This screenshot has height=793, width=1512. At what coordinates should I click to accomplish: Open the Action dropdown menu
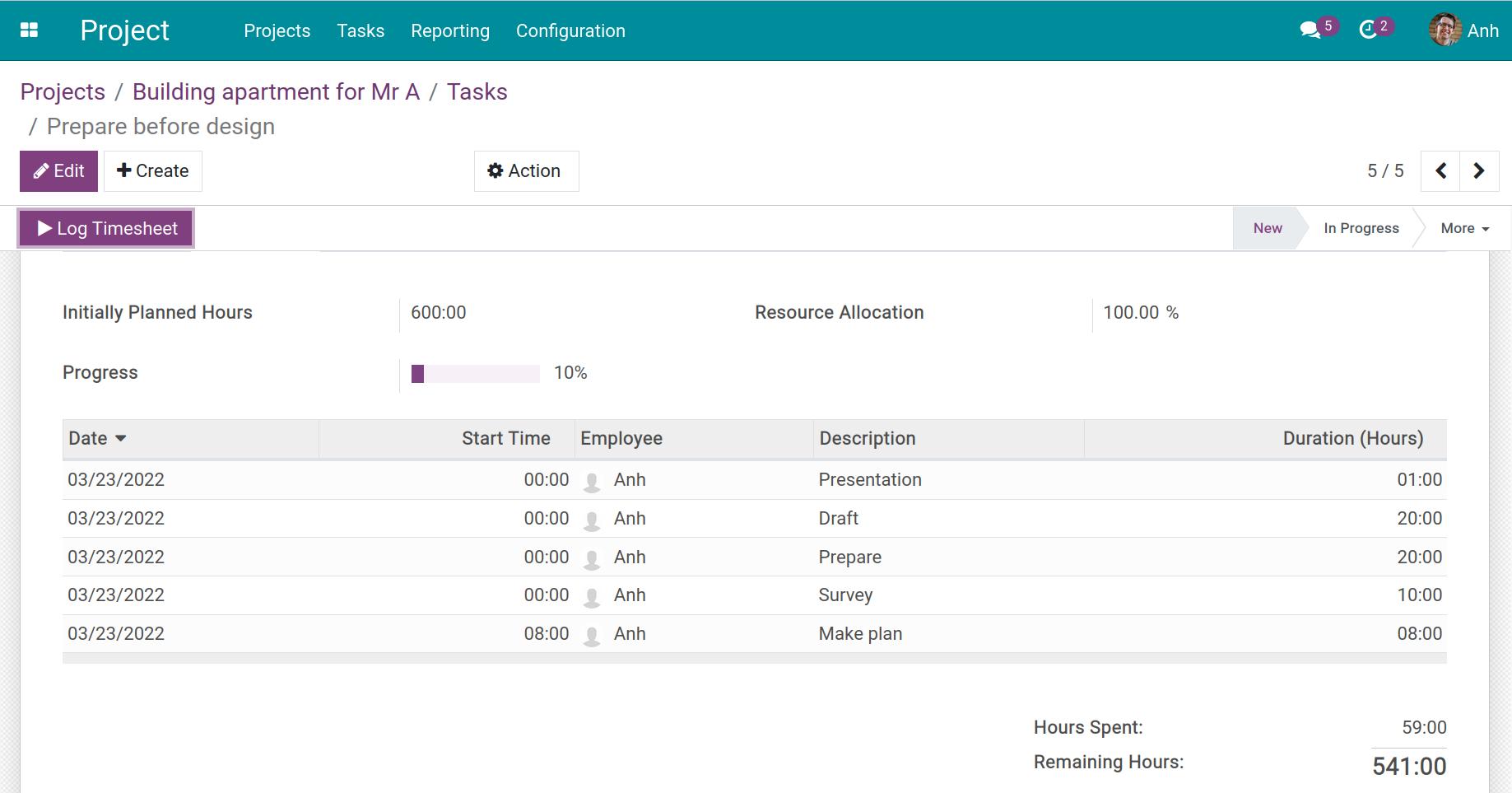[525, 170]
